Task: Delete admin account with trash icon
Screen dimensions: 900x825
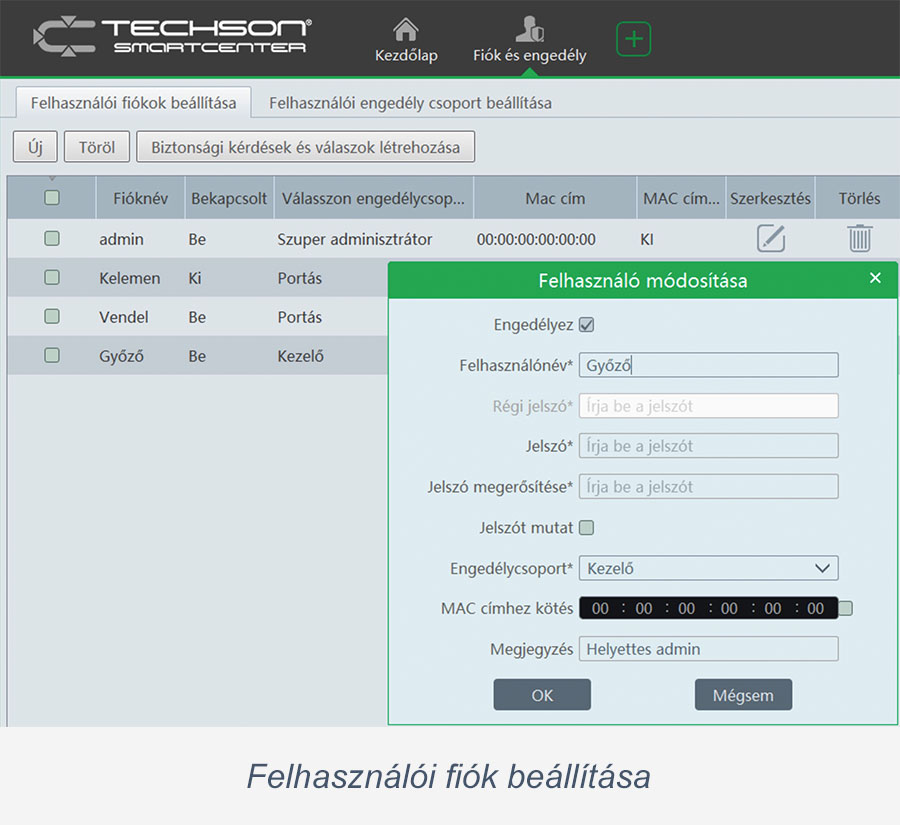Action: tap(859, 238)
